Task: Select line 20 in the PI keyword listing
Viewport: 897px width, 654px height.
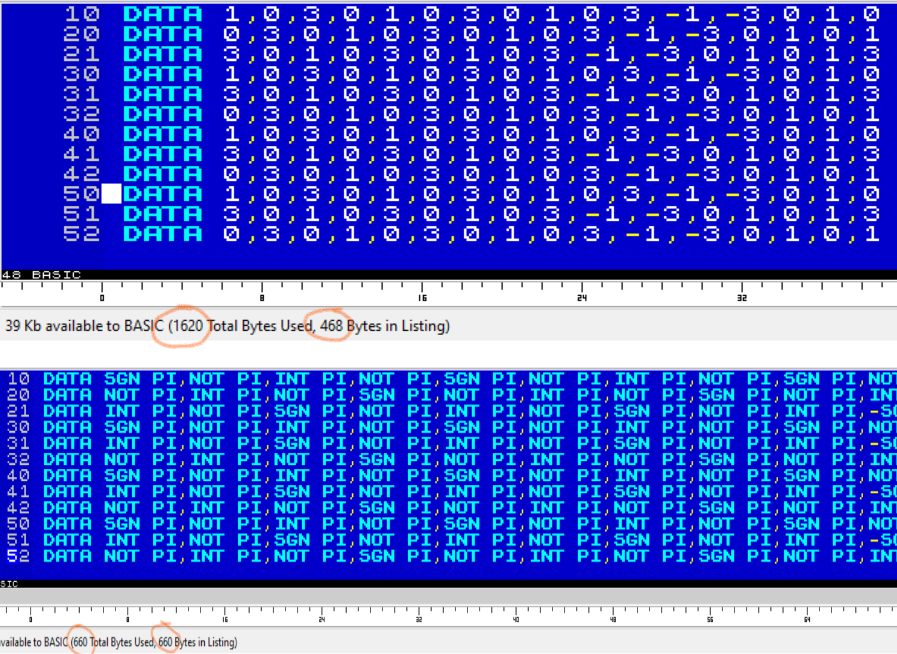Action: pos(451,395)
